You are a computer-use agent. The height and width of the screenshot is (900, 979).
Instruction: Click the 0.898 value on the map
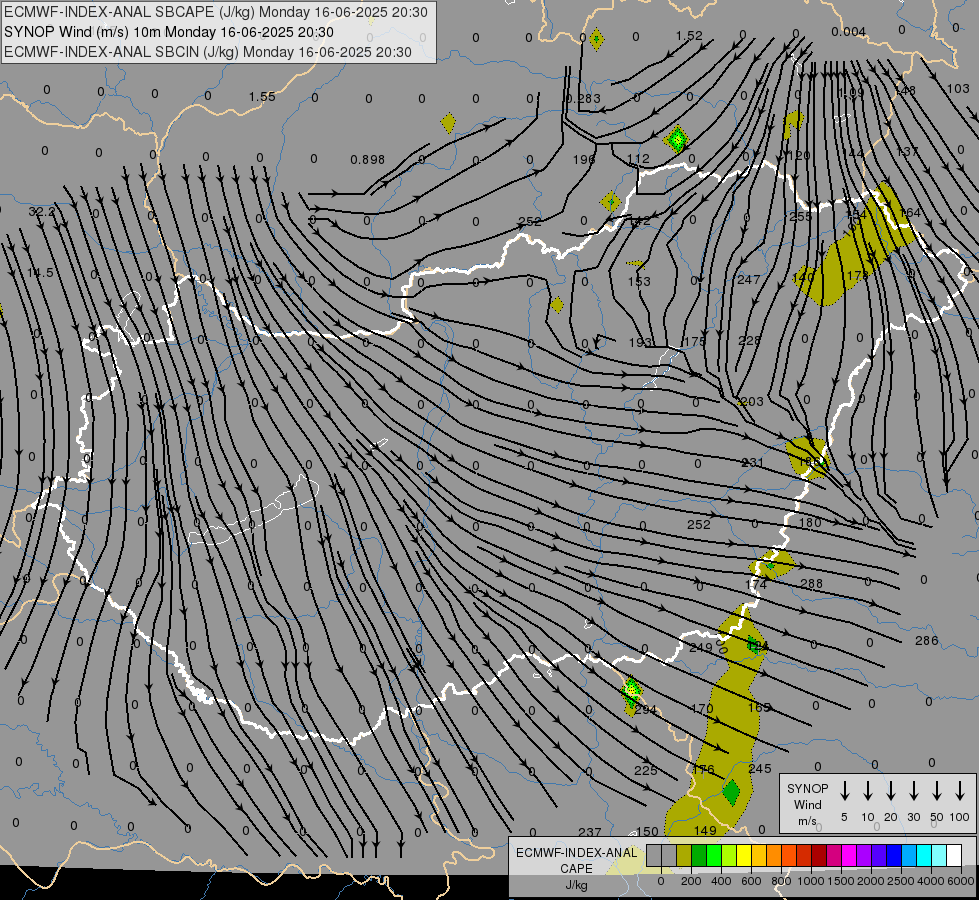pyautogui.click(x=368, y=160)
